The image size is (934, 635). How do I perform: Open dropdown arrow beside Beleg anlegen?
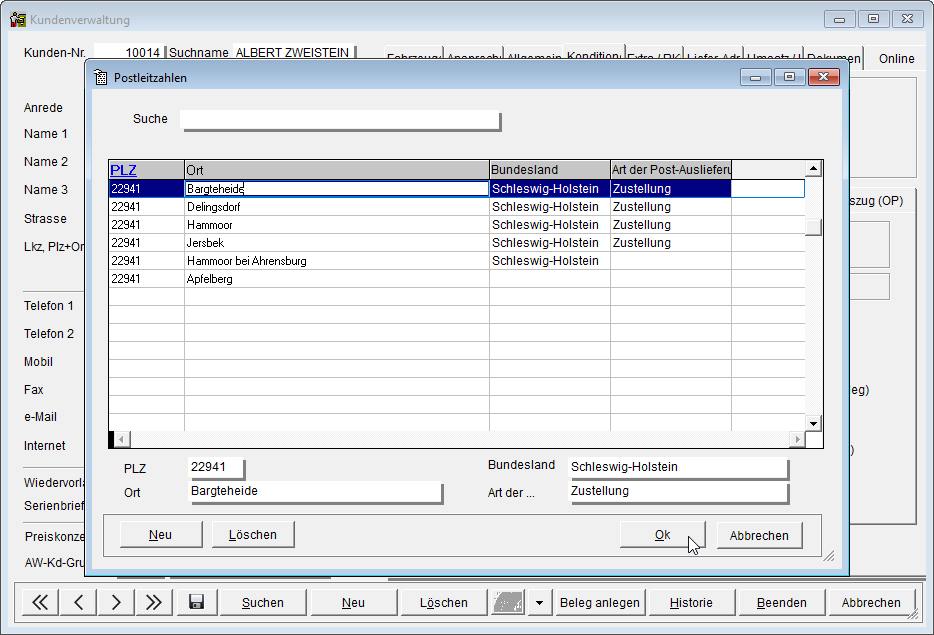click(x=539, y=602)
